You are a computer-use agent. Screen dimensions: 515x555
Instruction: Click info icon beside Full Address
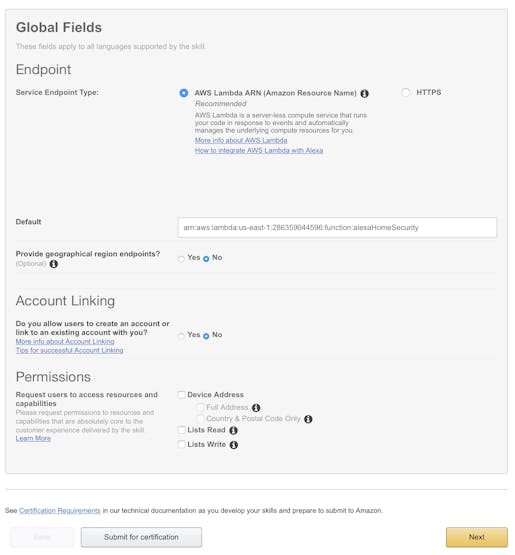click(256, 408)
